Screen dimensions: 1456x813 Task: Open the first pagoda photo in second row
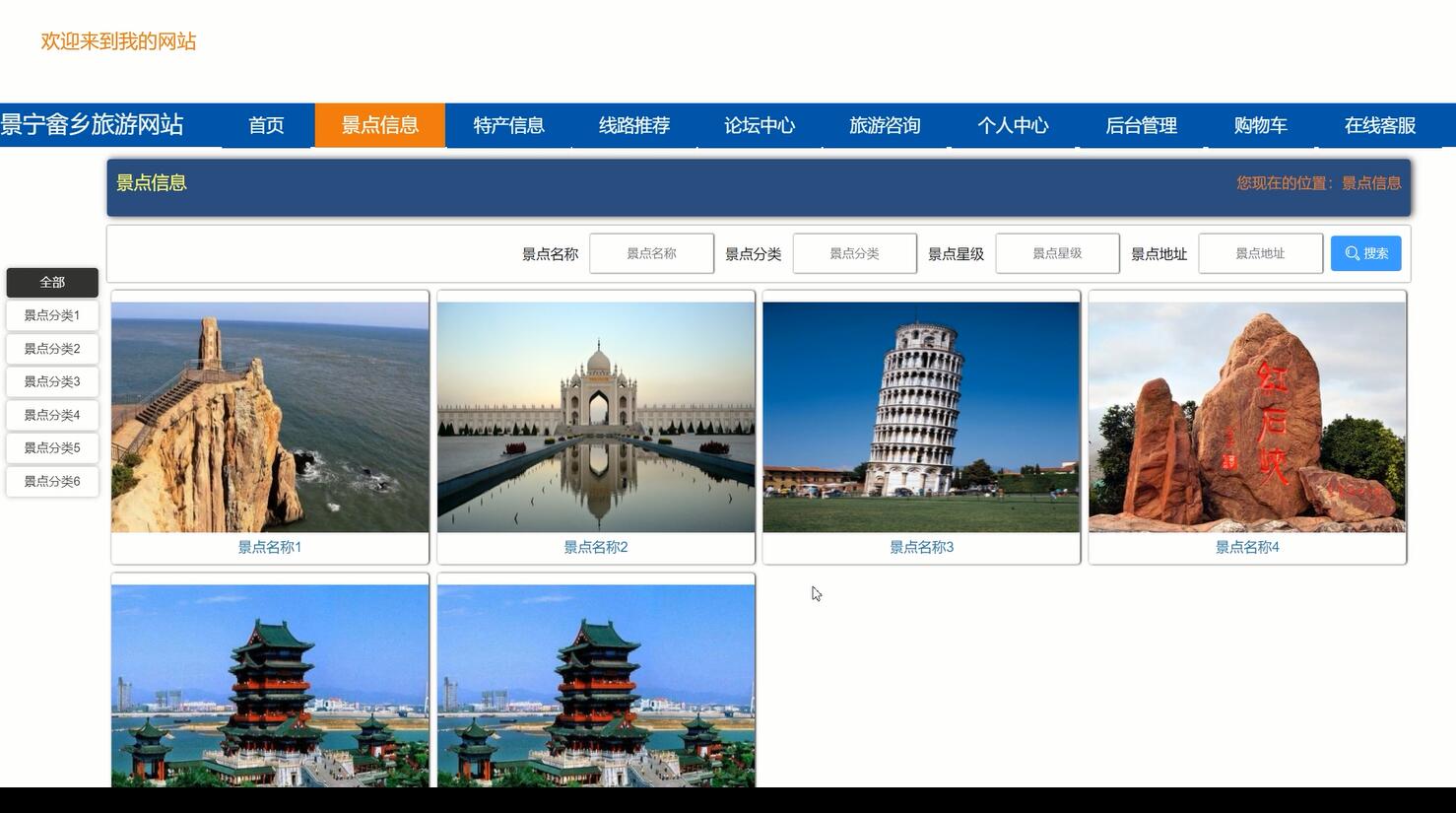point(270,686)
